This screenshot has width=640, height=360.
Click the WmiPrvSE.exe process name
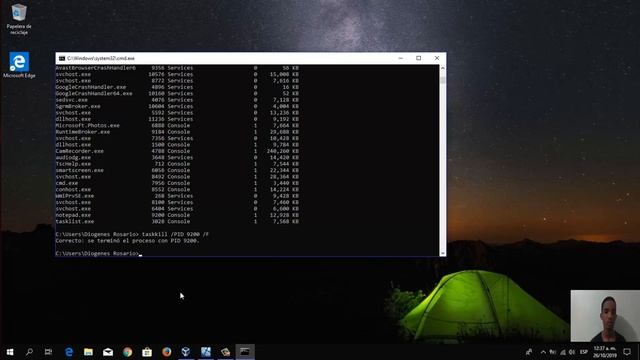[x=75, y=196]
